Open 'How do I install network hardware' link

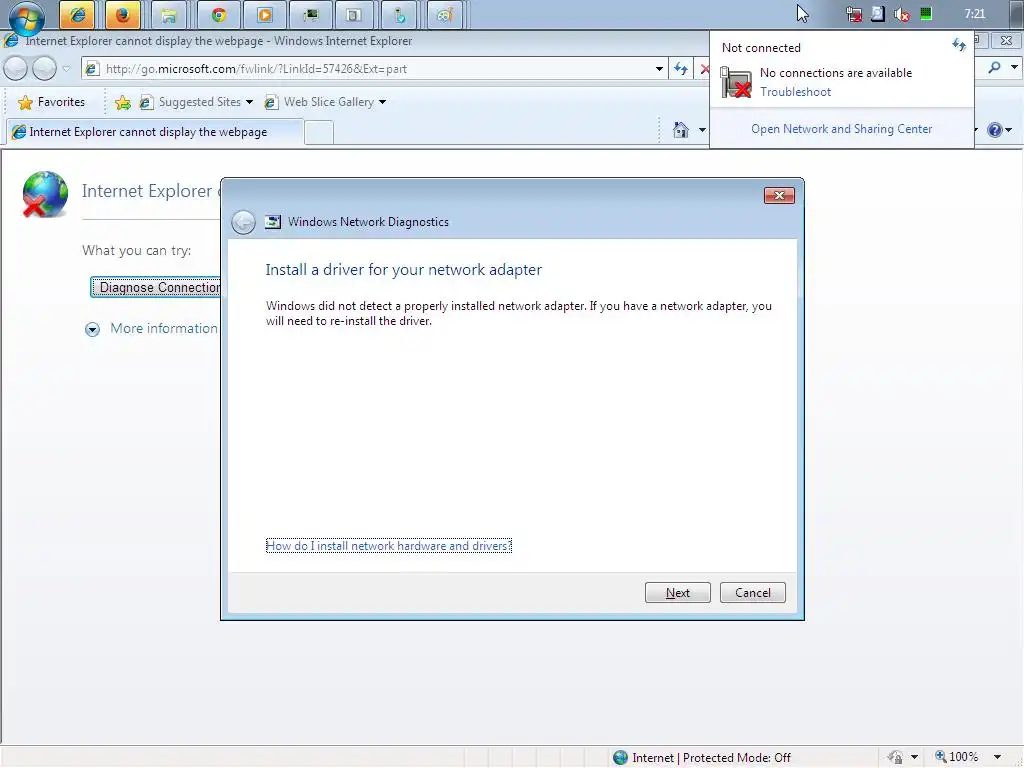coord(389,546)
